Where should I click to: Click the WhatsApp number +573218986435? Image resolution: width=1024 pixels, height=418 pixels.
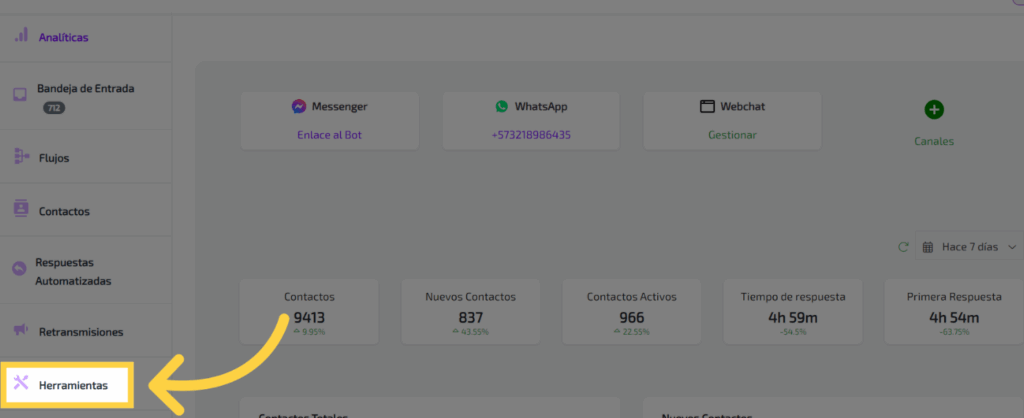pyautogui.click(x=530, y=135)
